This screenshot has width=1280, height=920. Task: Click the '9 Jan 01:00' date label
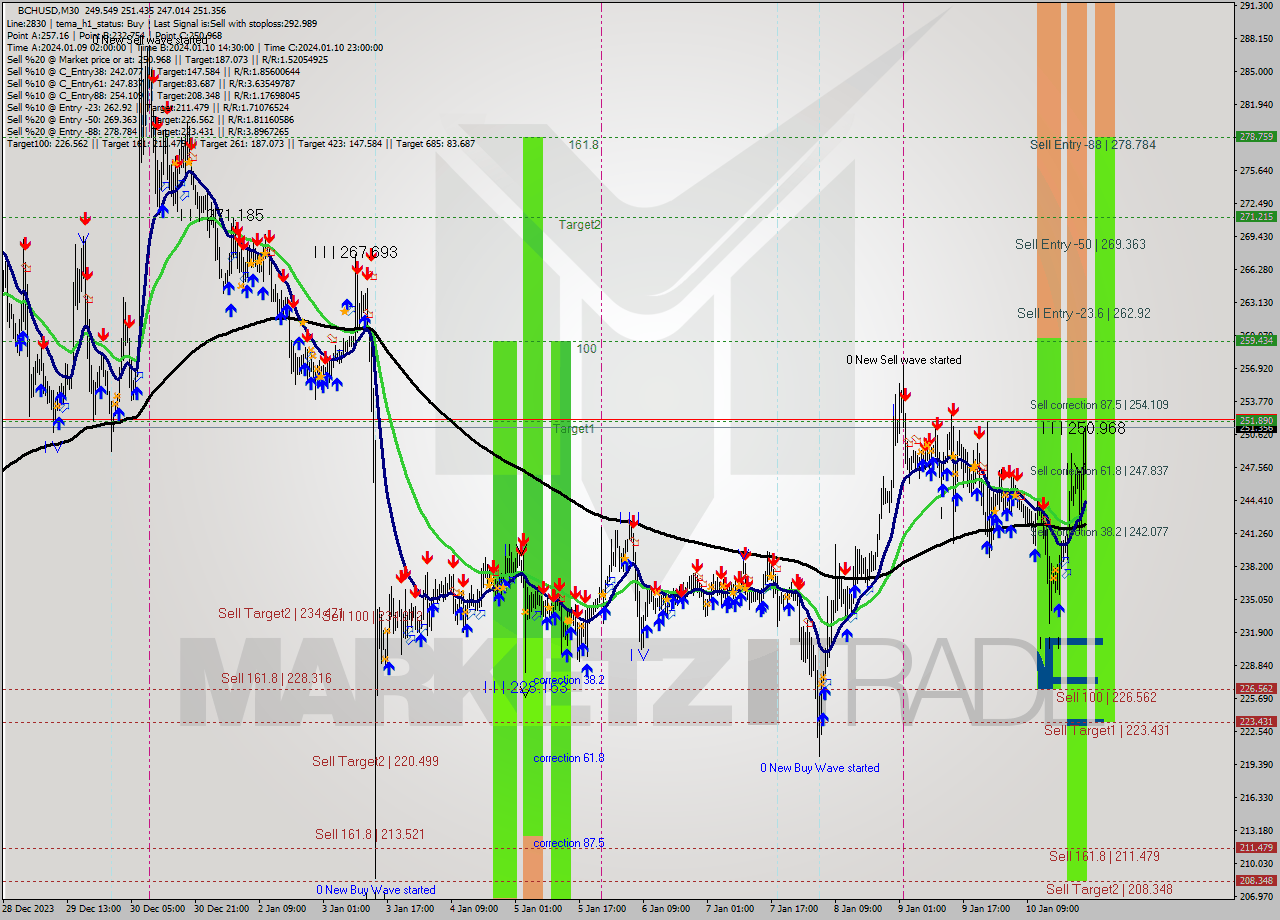point(921,909)
